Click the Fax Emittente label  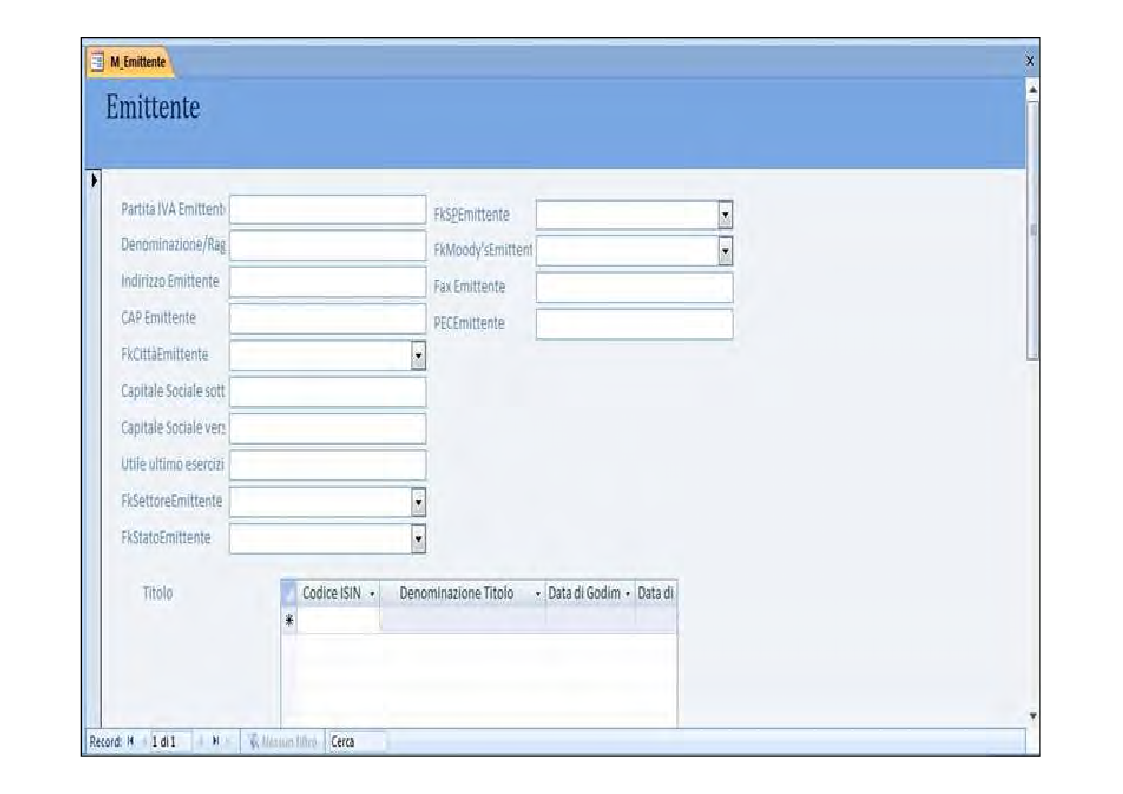(469, 287)
